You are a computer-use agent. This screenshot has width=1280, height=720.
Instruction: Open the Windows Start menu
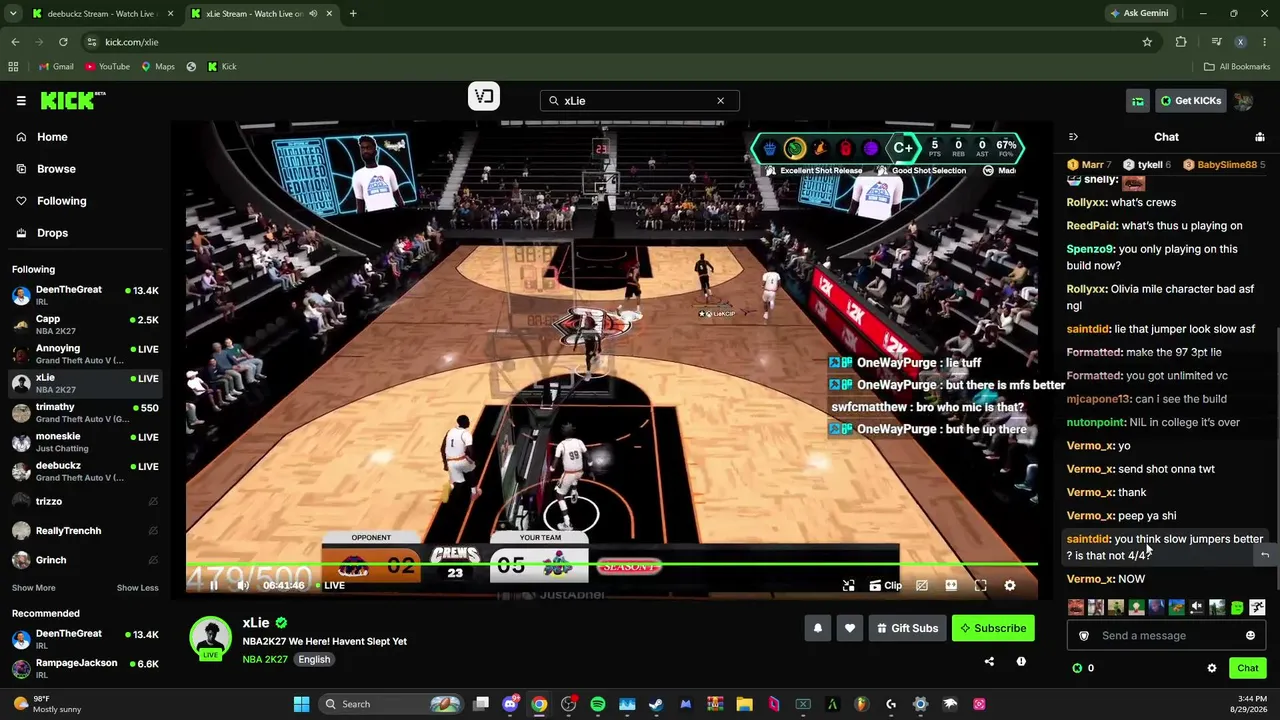point(301,704)
